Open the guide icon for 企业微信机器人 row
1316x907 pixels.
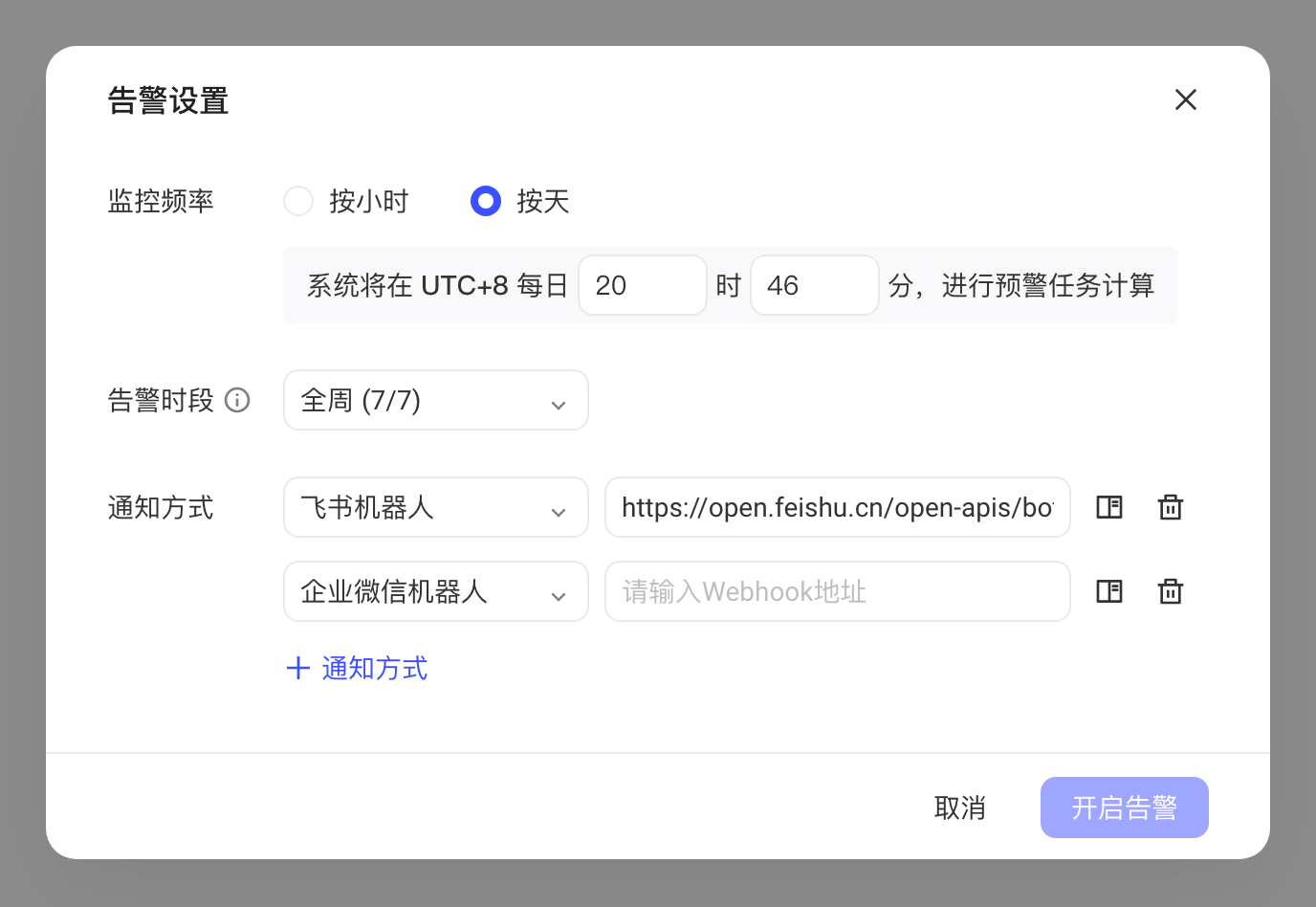[x=1109, y=591]
